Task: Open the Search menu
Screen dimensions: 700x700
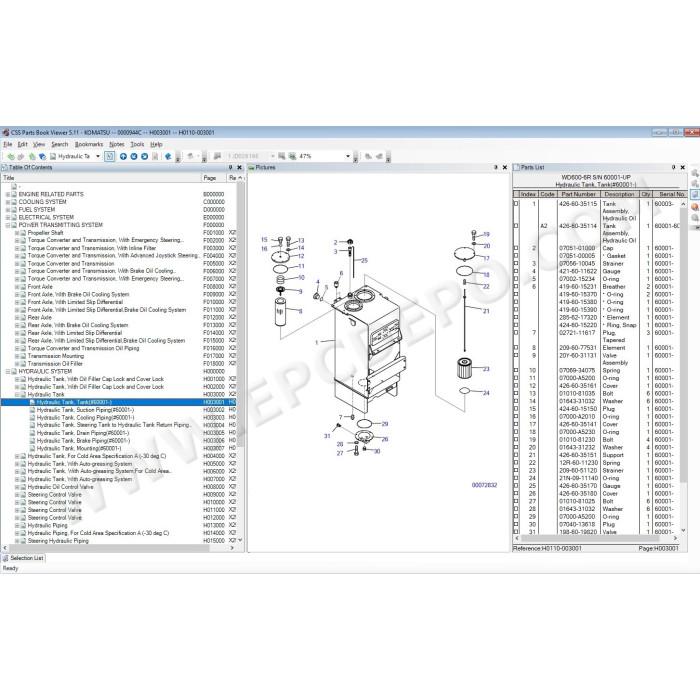Action: click(59, 144)
